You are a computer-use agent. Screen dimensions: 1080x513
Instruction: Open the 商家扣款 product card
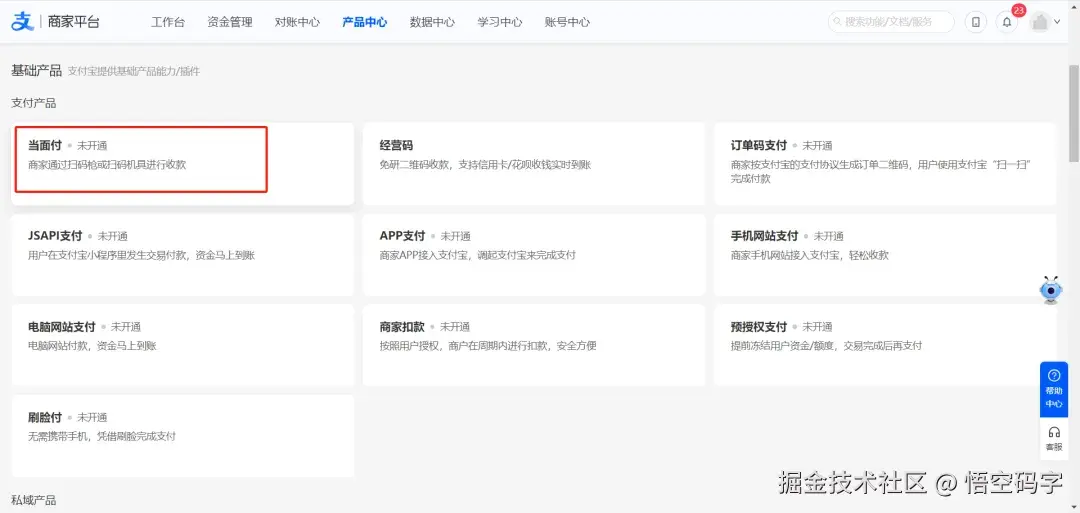(534, 345)
